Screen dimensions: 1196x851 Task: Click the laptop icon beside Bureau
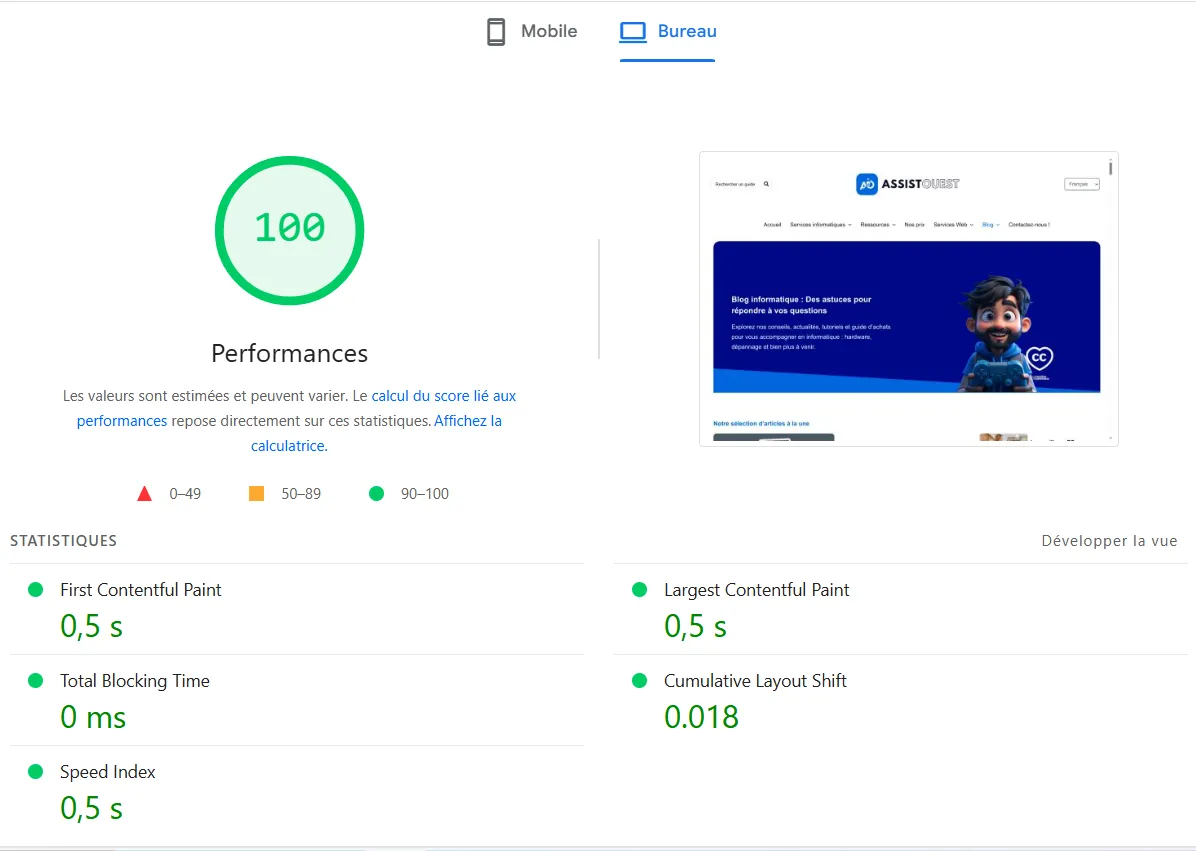(633, 32)
